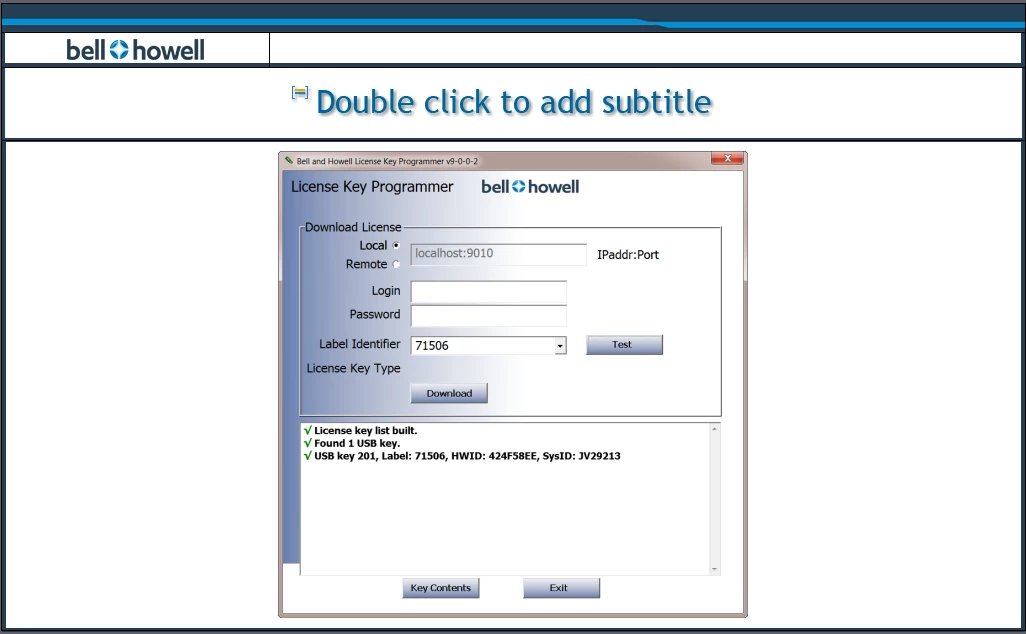Click the License Key Programmer heading text
The width and height of the screenshot is (1026, 634).
pyautogui.click(x=372, y=187)
